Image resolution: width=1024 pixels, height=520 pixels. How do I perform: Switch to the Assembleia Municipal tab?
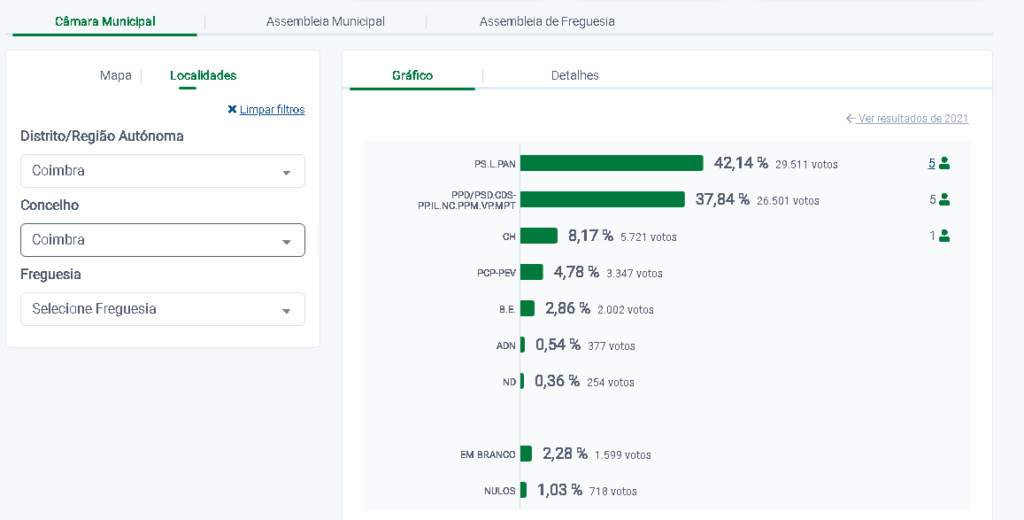325,21
